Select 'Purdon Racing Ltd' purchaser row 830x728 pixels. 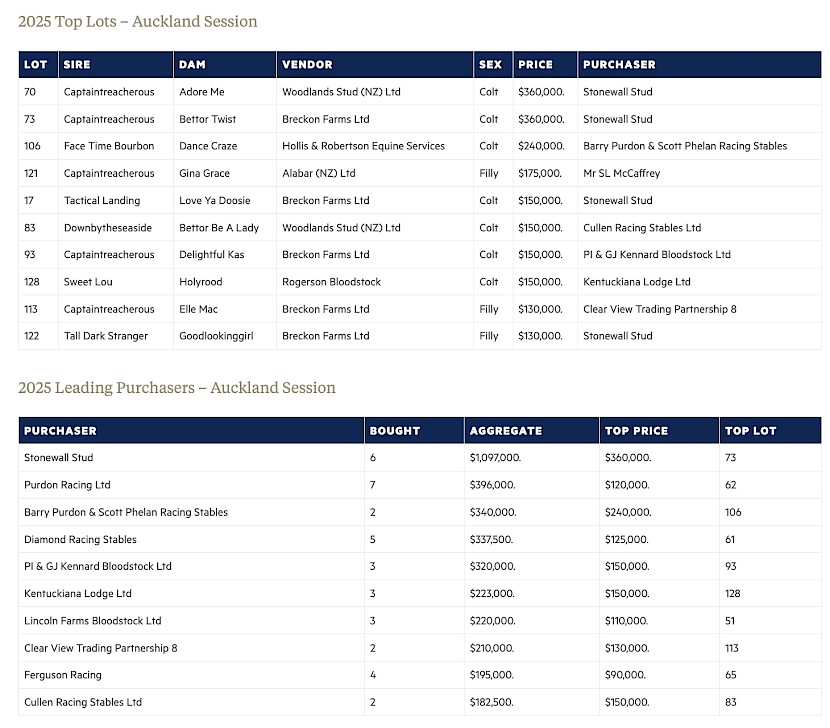420,485
